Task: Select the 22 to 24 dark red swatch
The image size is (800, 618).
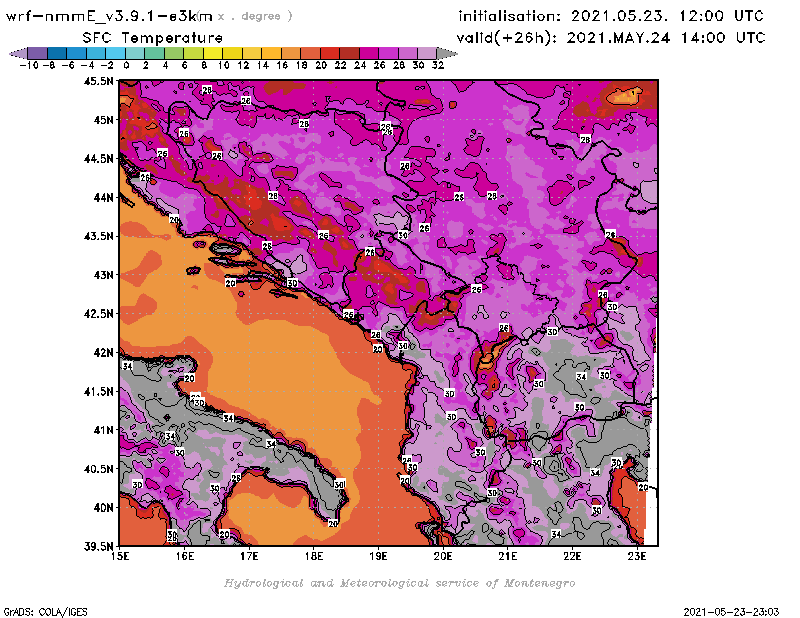Action: [349, 53]
